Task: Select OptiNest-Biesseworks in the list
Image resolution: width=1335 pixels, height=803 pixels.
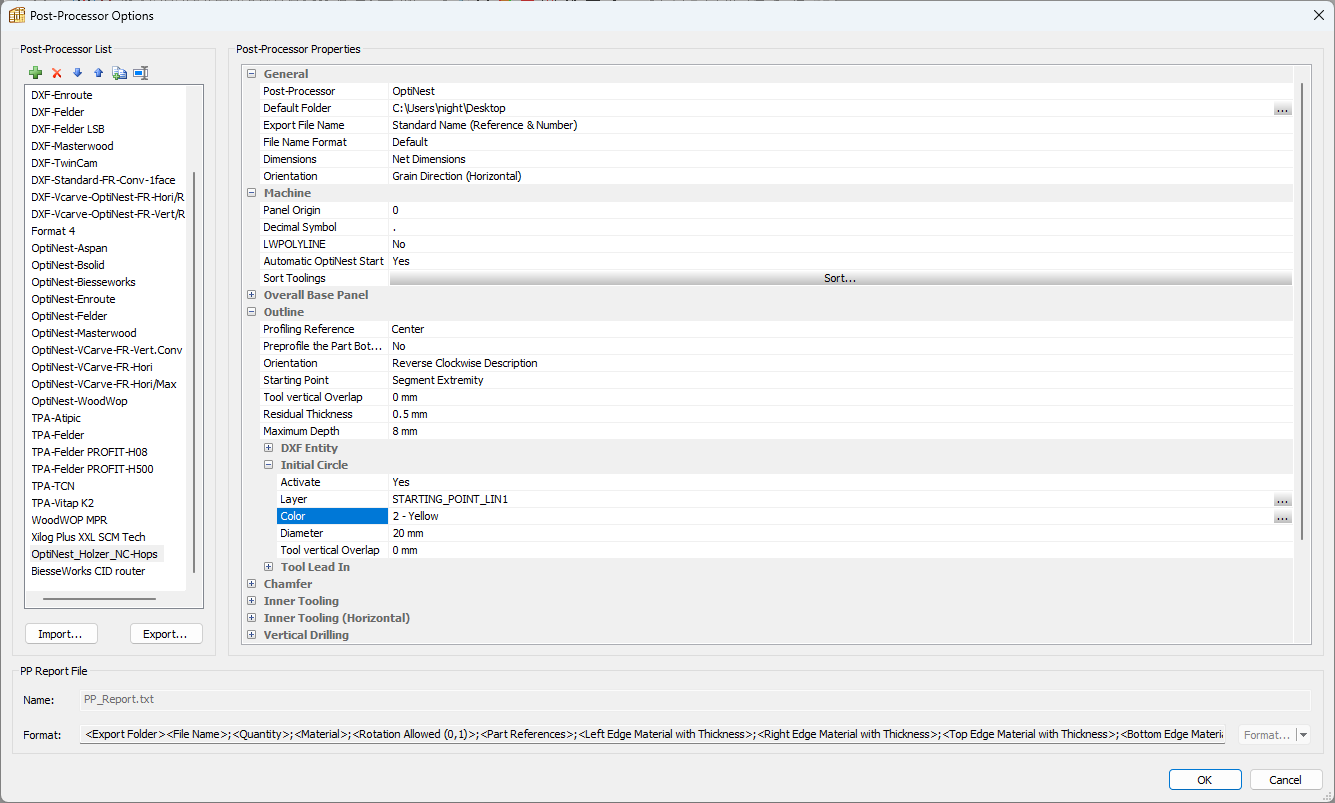Action: click(x=83, y=282)
